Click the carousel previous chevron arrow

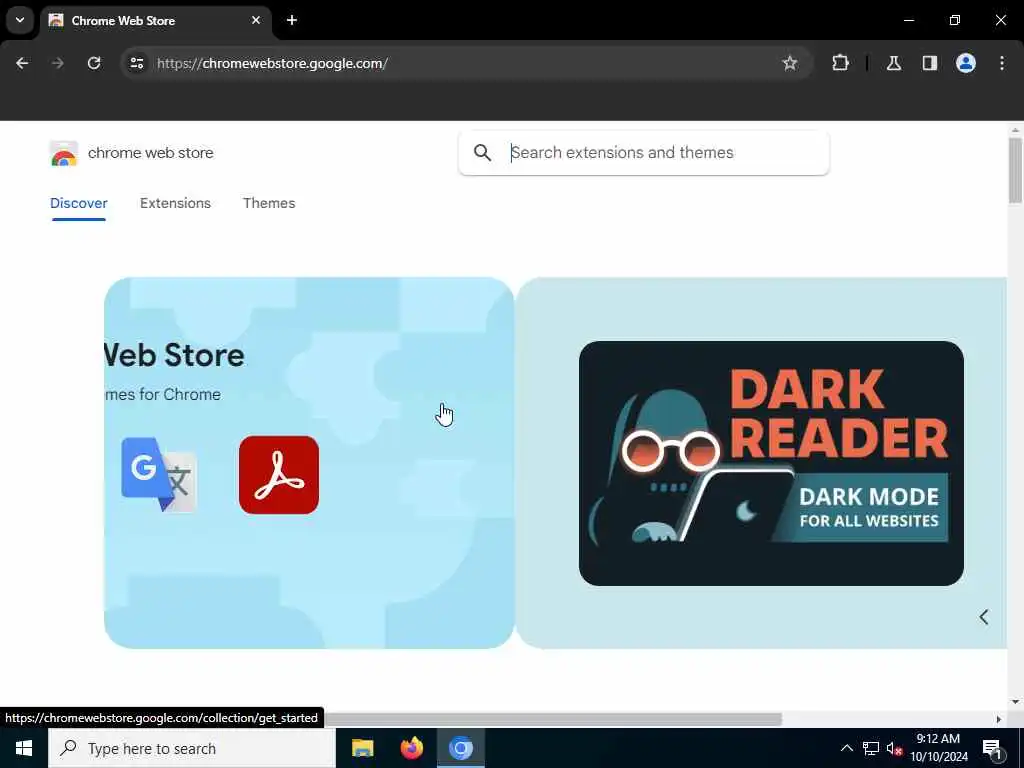pyautogui.click(x=984, y=617)
